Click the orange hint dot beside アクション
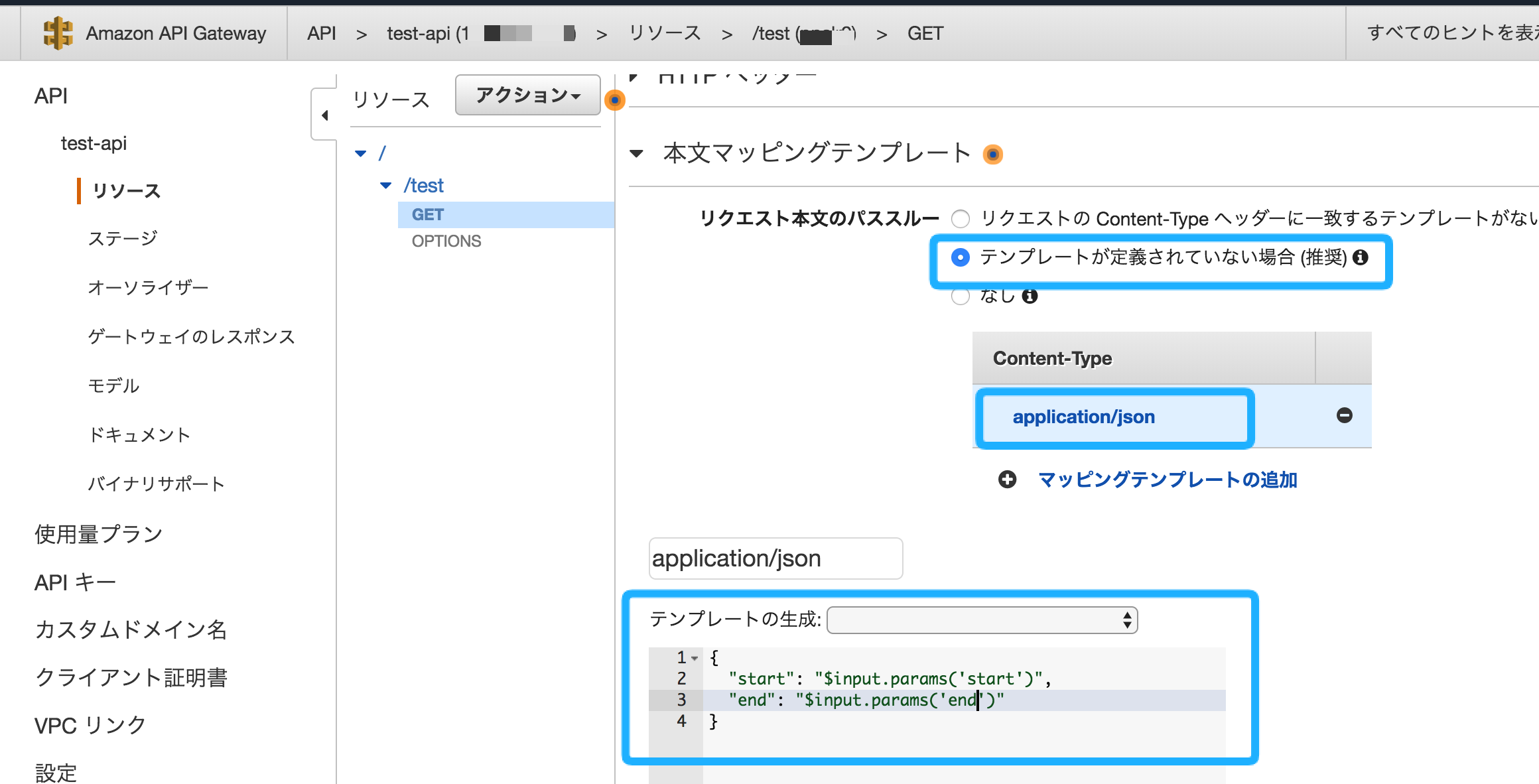This screenshot has height=784, width=1539. tap(615, 100)
